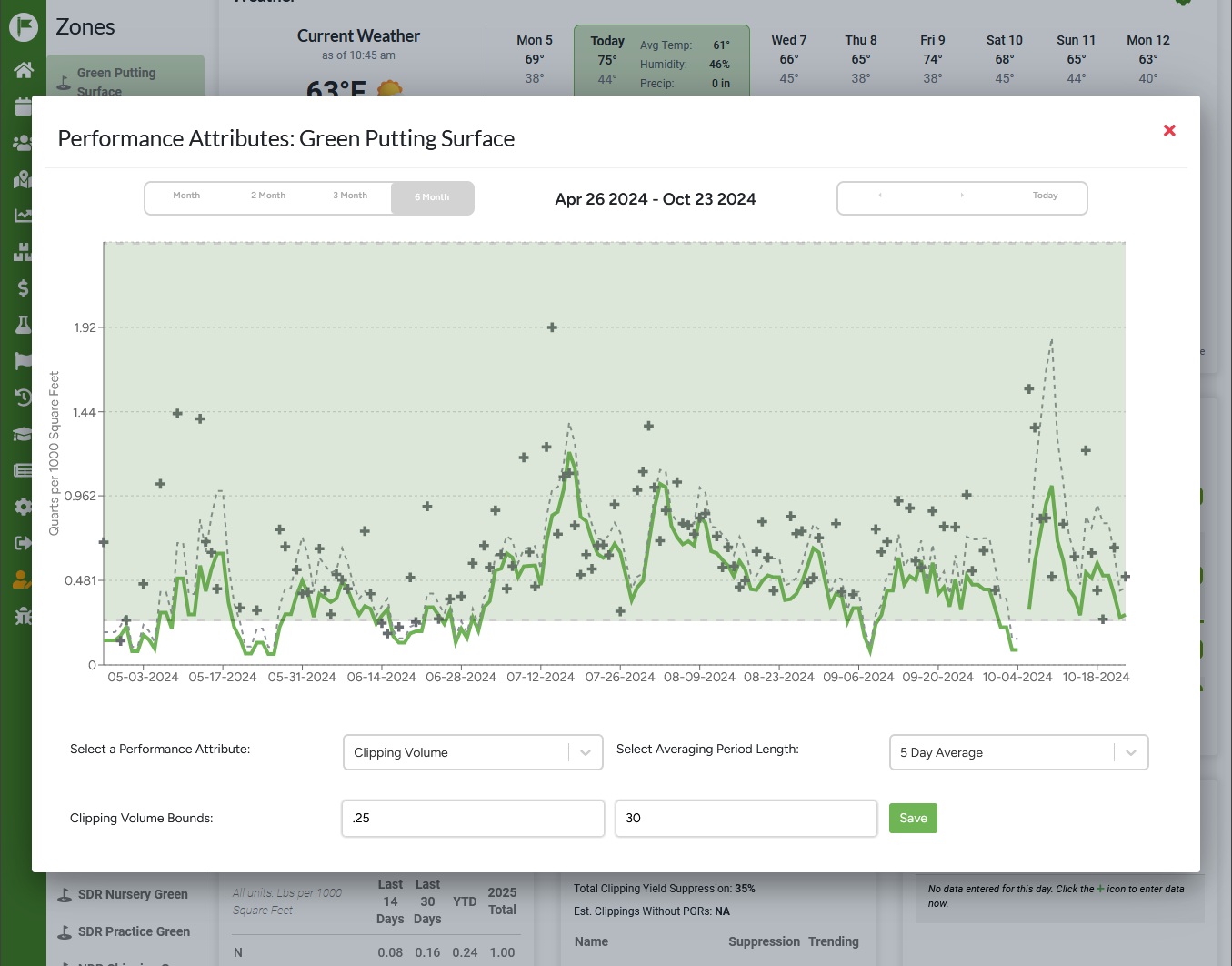This screenshot has width=1232, height=966.
Task: Open the flag icon below the flask
Action: (x=24, y=361)
